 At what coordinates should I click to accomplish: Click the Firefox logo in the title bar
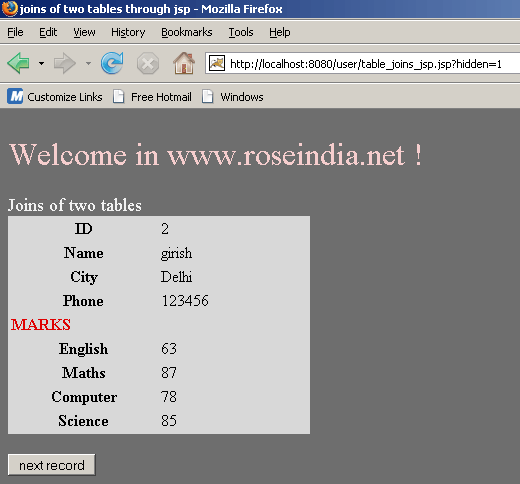coord(10,8)
